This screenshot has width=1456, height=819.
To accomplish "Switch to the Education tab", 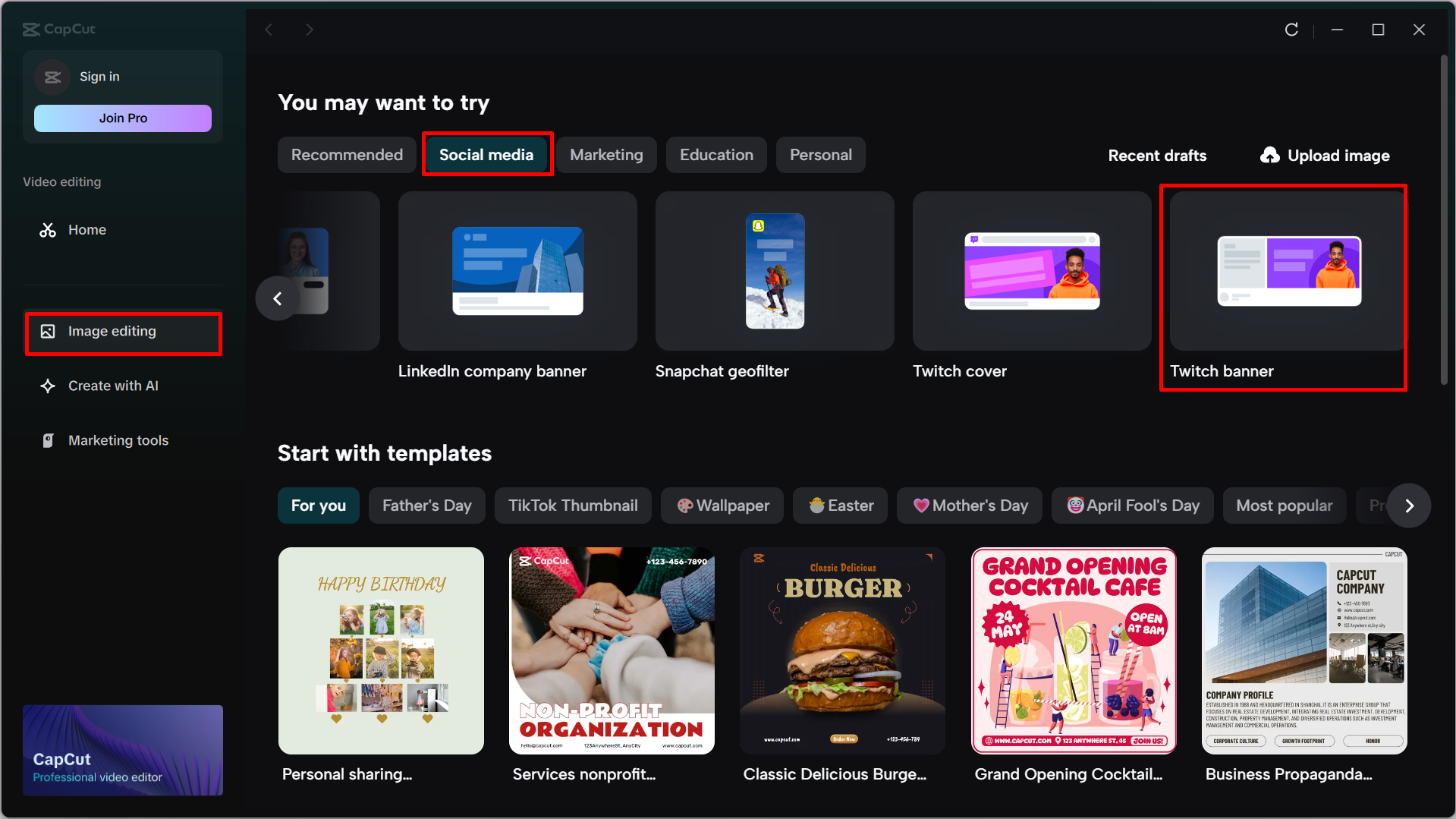I will point(715,154).
